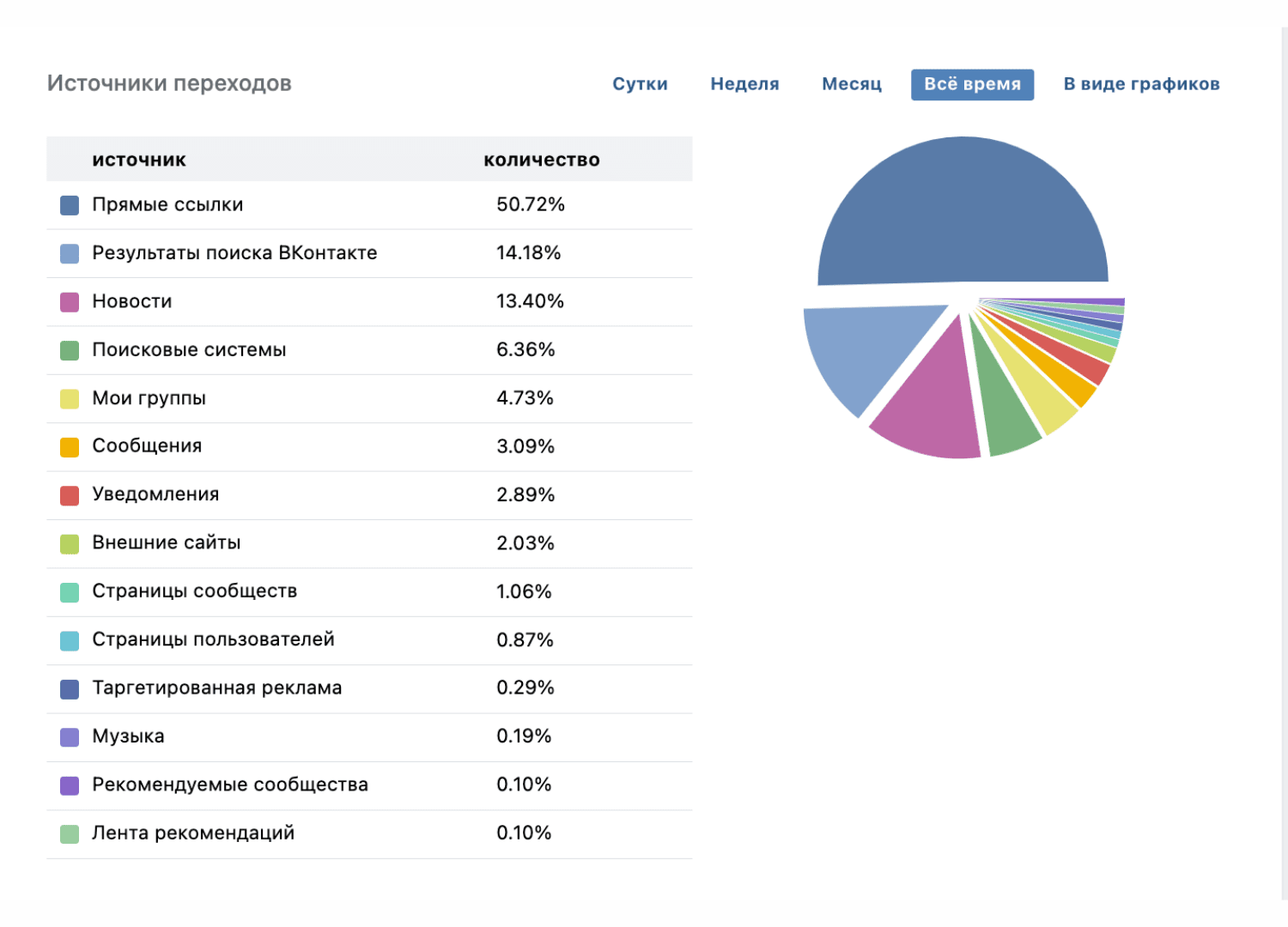This screenshot has height=927, width=1288.
Task: Click the green Поисковые системы legend swatch
Action: tap(70, 350)
